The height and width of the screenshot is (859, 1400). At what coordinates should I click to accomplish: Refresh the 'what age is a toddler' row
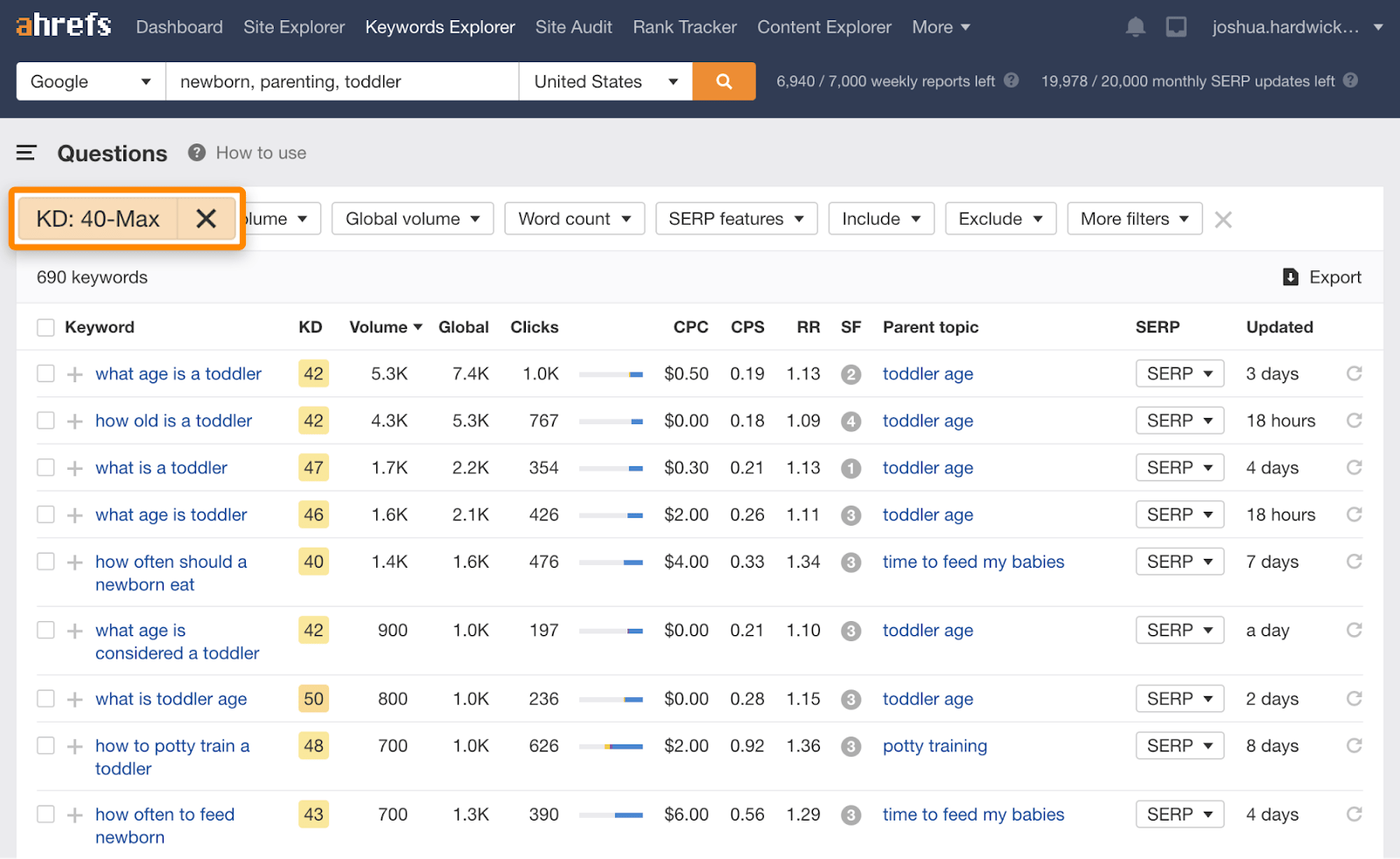(1354, 374)
